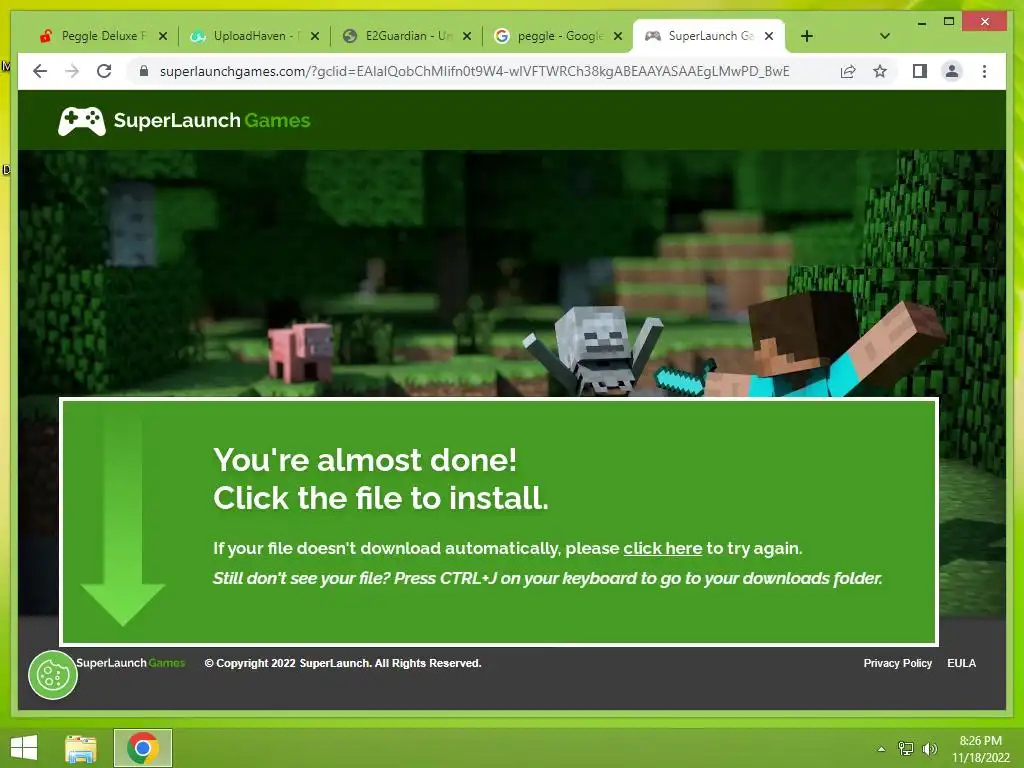This screenshot has width=1024, height=768.
Task: Open the Privacy Policy link
Action: coord(897,663)
